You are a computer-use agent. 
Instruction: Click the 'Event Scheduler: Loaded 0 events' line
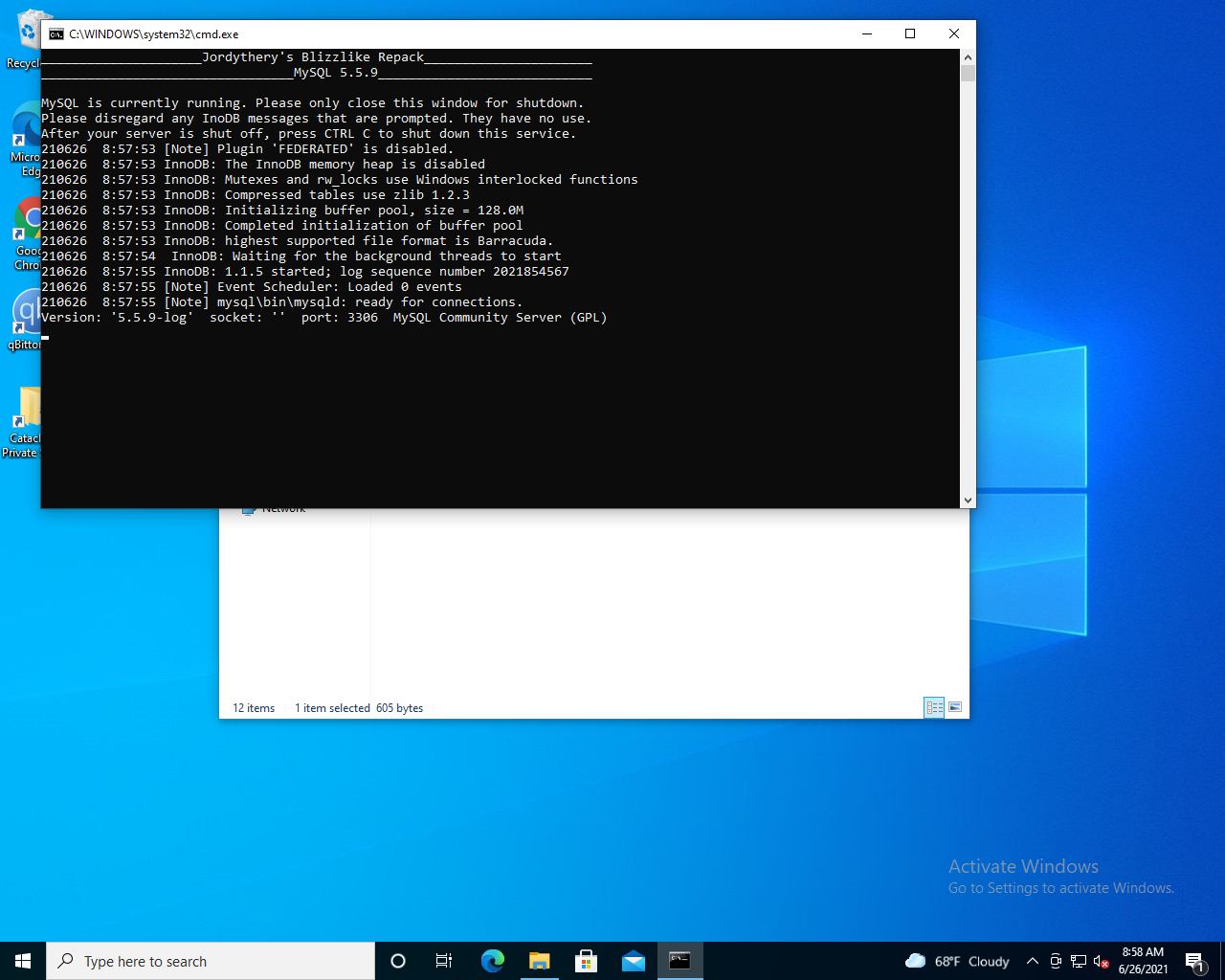pos(252,286)
